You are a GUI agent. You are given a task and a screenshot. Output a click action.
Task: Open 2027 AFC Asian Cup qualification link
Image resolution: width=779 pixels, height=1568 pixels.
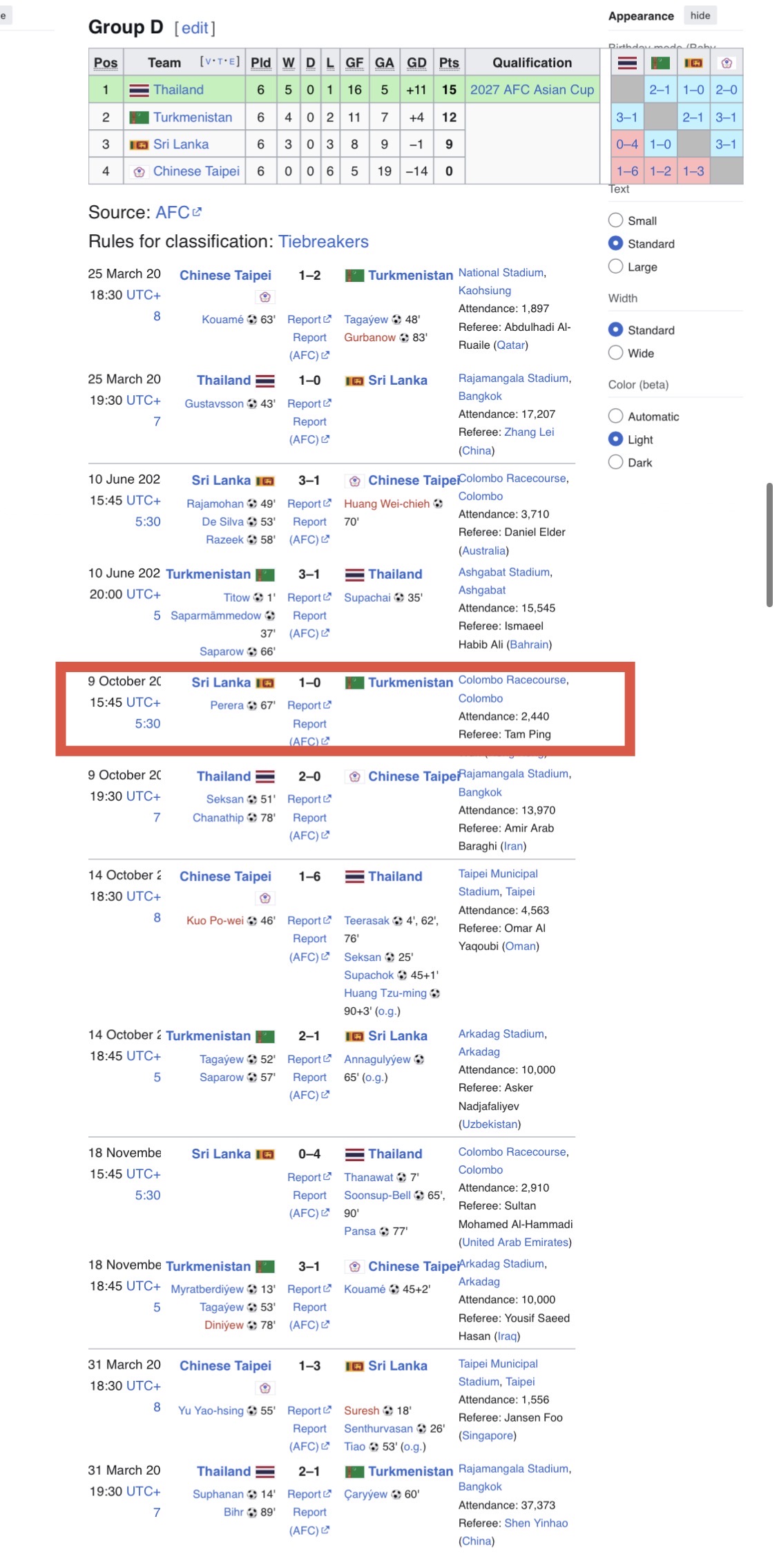click(532, 90)
